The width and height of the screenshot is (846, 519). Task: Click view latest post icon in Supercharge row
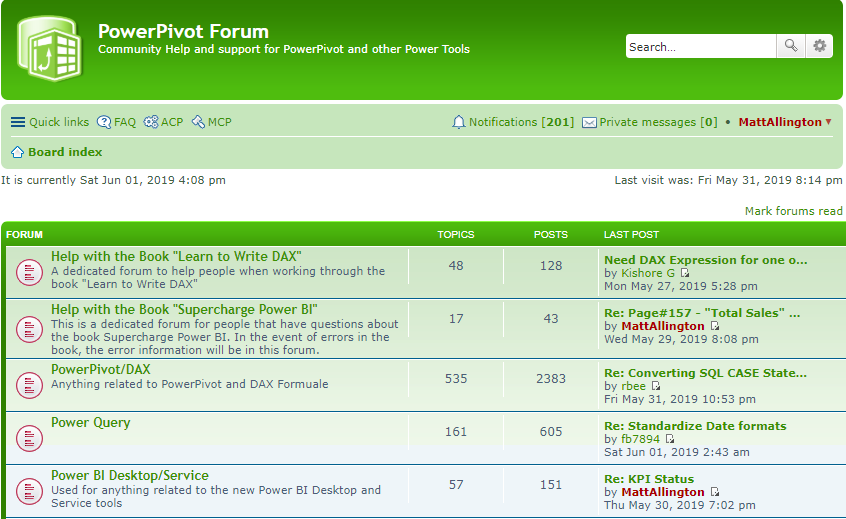[x=715, y=326]
